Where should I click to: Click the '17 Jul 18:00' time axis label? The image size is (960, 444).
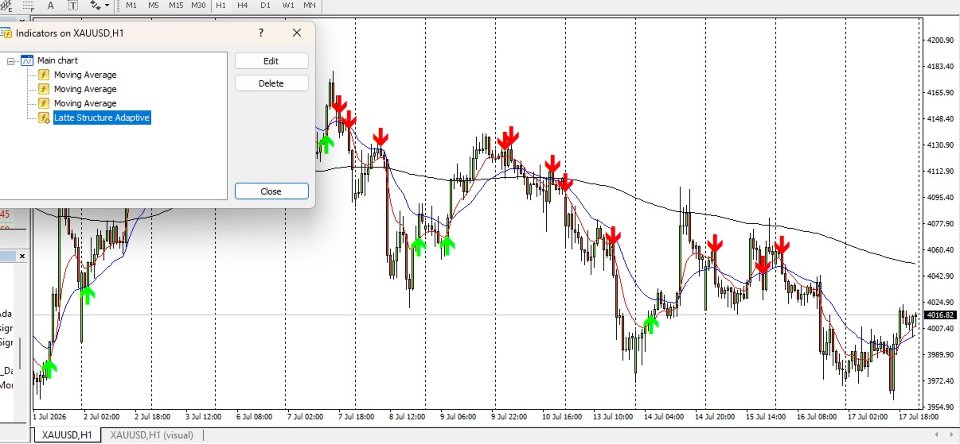pyautogui.click(x=919, y=416)
